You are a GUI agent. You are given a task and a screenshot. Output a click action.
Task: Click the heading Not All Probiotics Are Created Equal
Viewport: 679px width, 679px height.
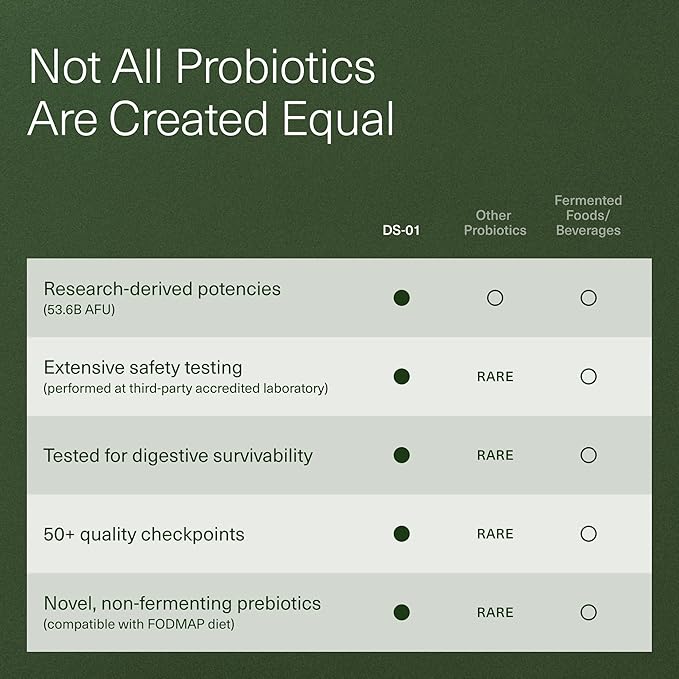click(210, 92)
